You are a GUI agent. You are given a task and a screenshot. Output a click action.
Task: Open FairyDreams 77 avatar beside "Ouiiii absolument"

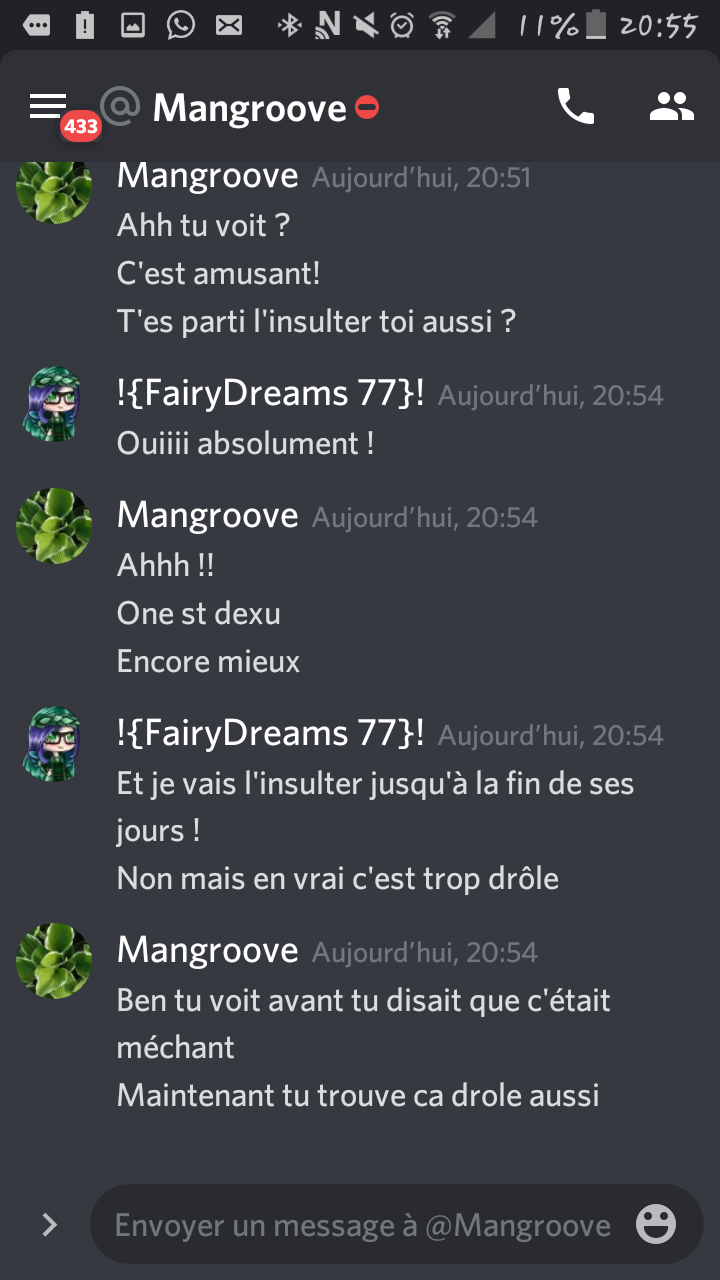(54, 404)
